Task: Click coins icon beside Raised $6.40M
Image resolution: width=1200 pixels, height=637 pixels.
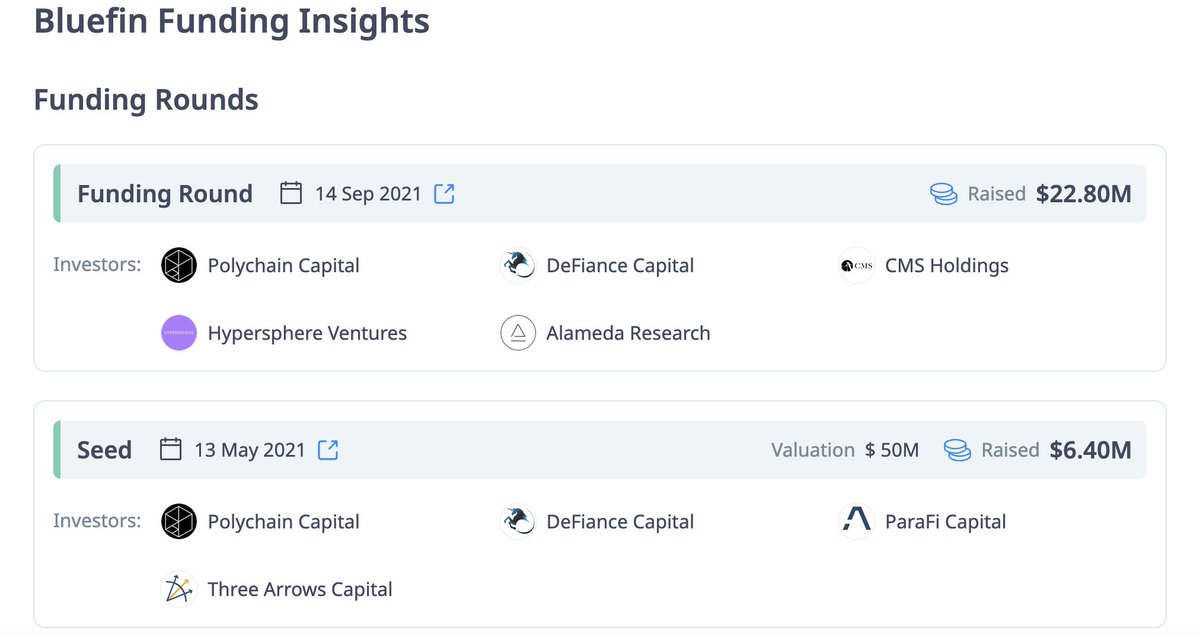Action: point(958,450)
